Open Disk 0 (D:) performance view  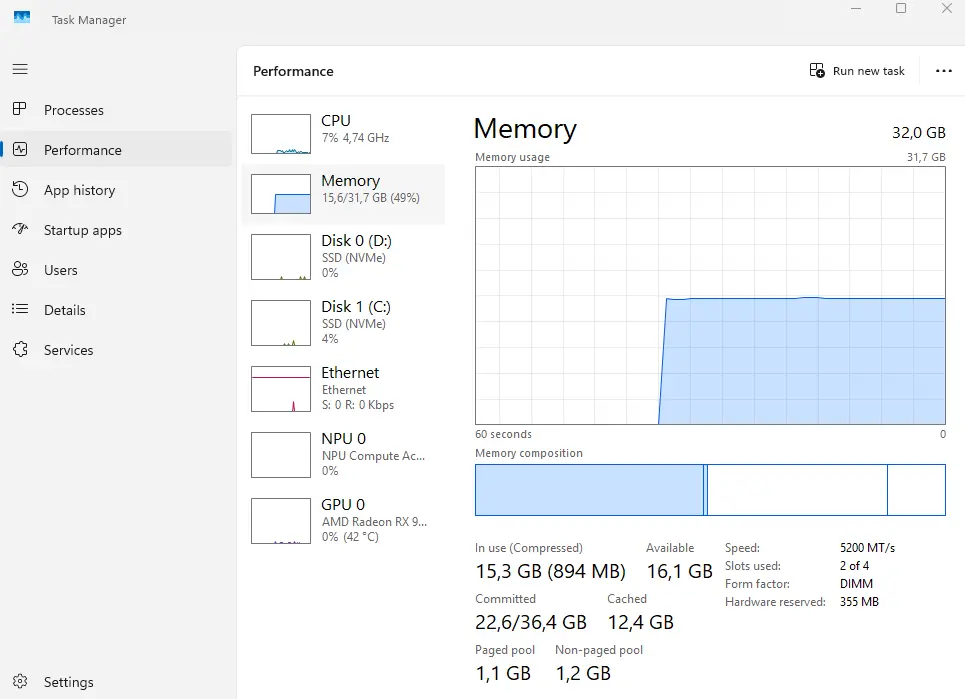click(x=343, y=256)
